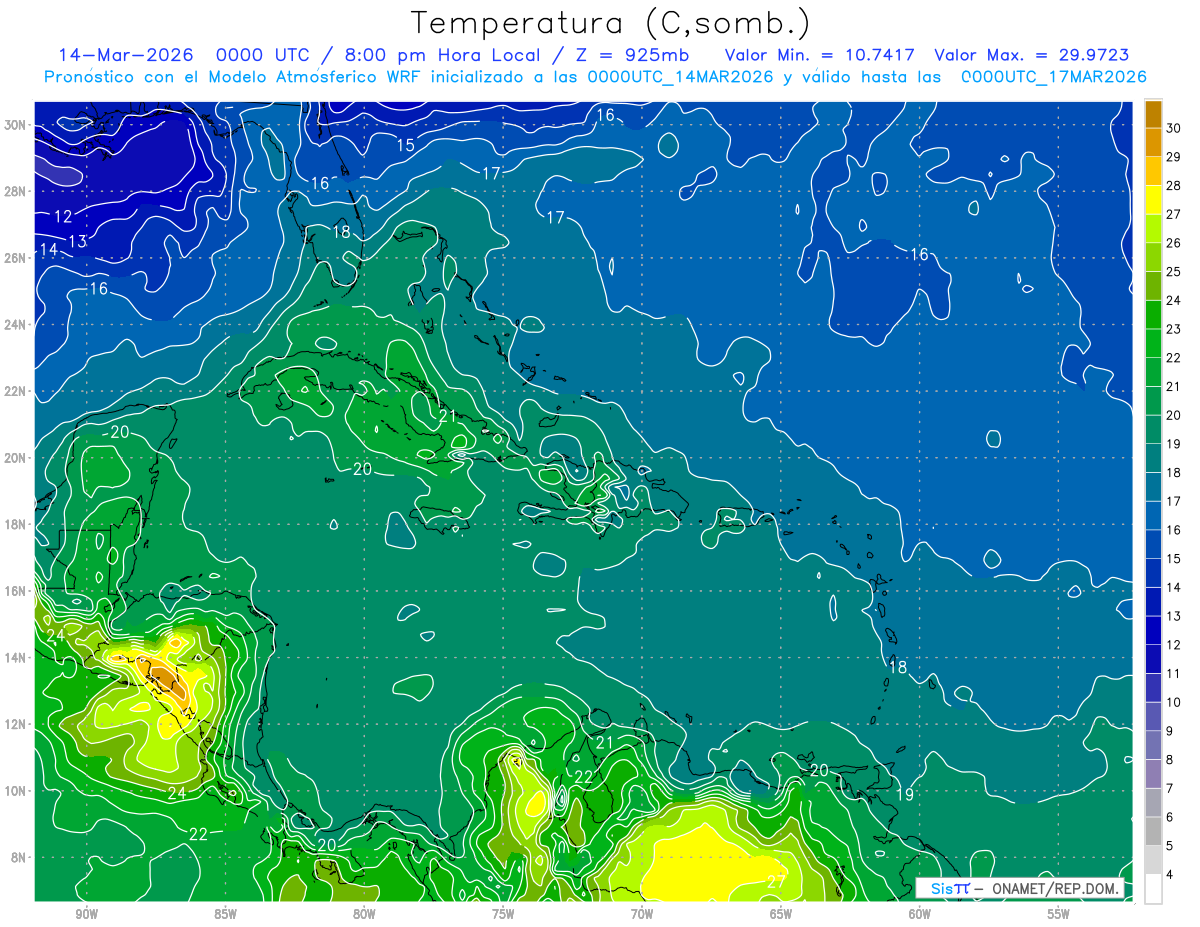1200x927 pixels.
Task: Click the "70W" longitude axis label
Action: tap(642, 914)
